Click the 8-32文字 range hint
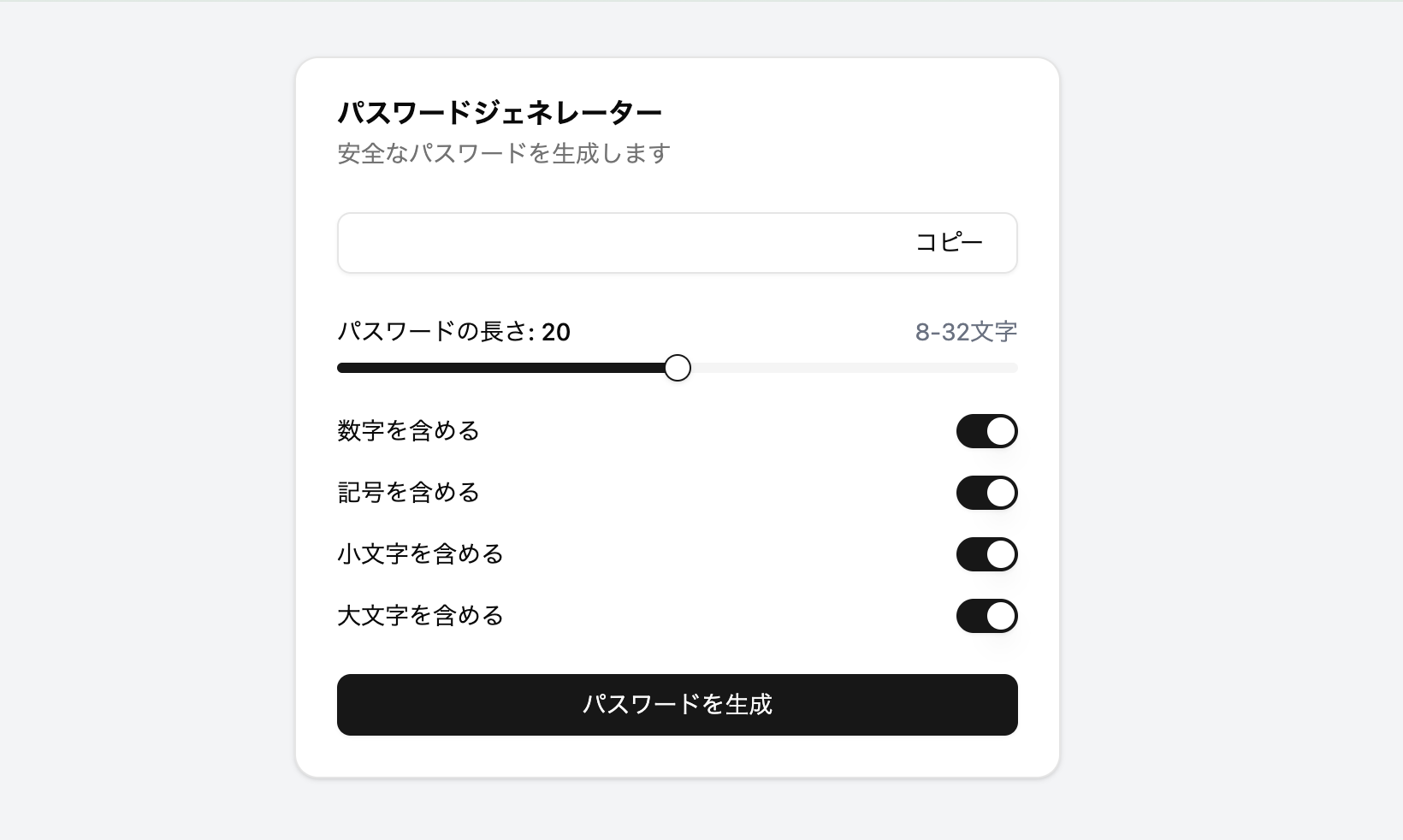This screenshot has width=1403, height=840. [966, 332]
